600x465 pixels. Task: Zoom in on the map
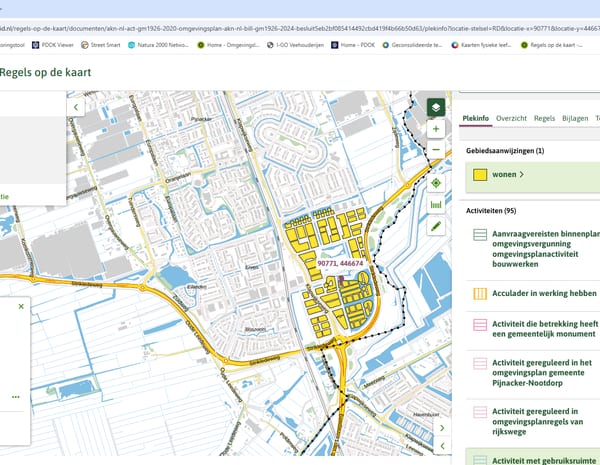point(435,129)
